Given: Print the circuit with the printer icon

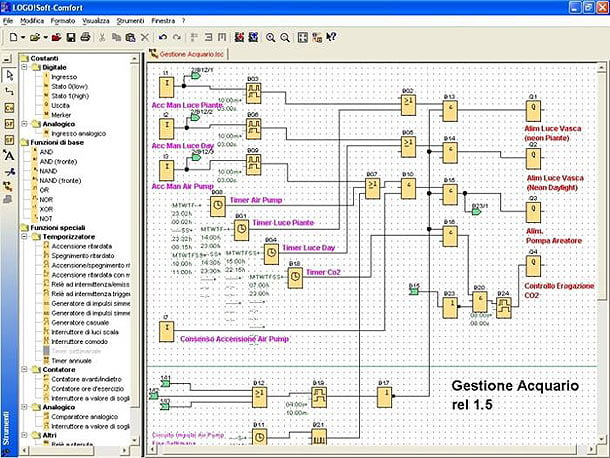Looking at the screenshot, I should click(85, 37).
